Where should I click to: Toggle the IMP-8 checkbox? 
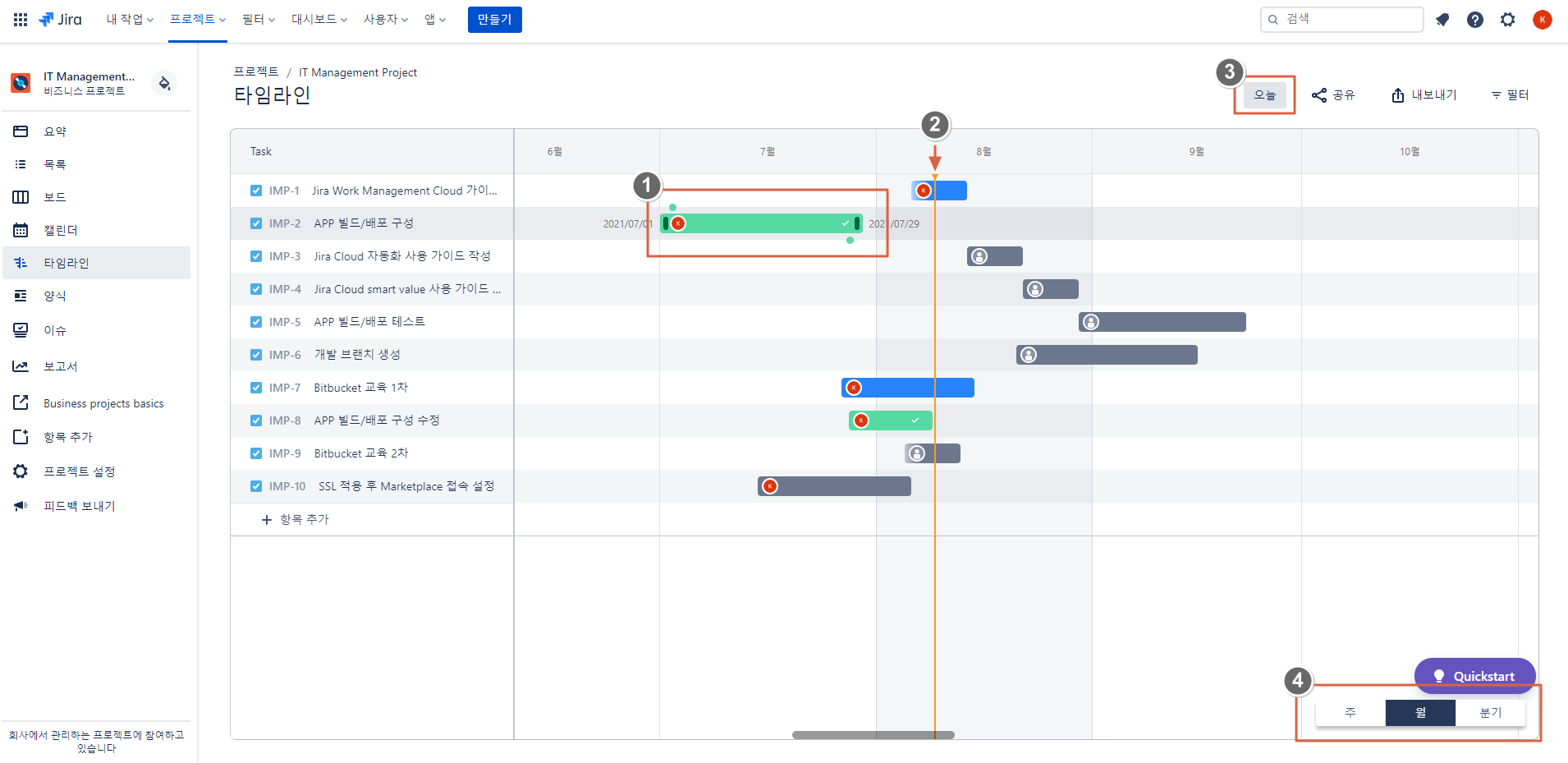click(x=256, y=421)
